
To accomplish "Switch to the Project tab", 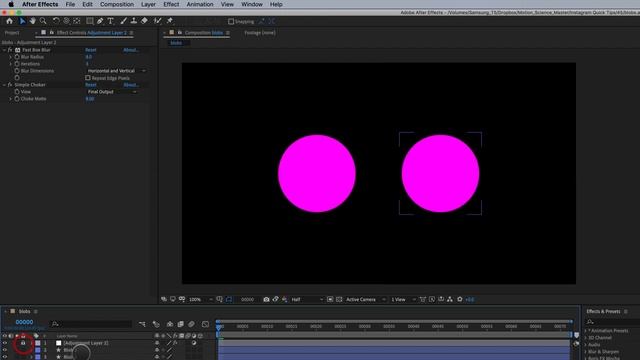I will point(12,33).
